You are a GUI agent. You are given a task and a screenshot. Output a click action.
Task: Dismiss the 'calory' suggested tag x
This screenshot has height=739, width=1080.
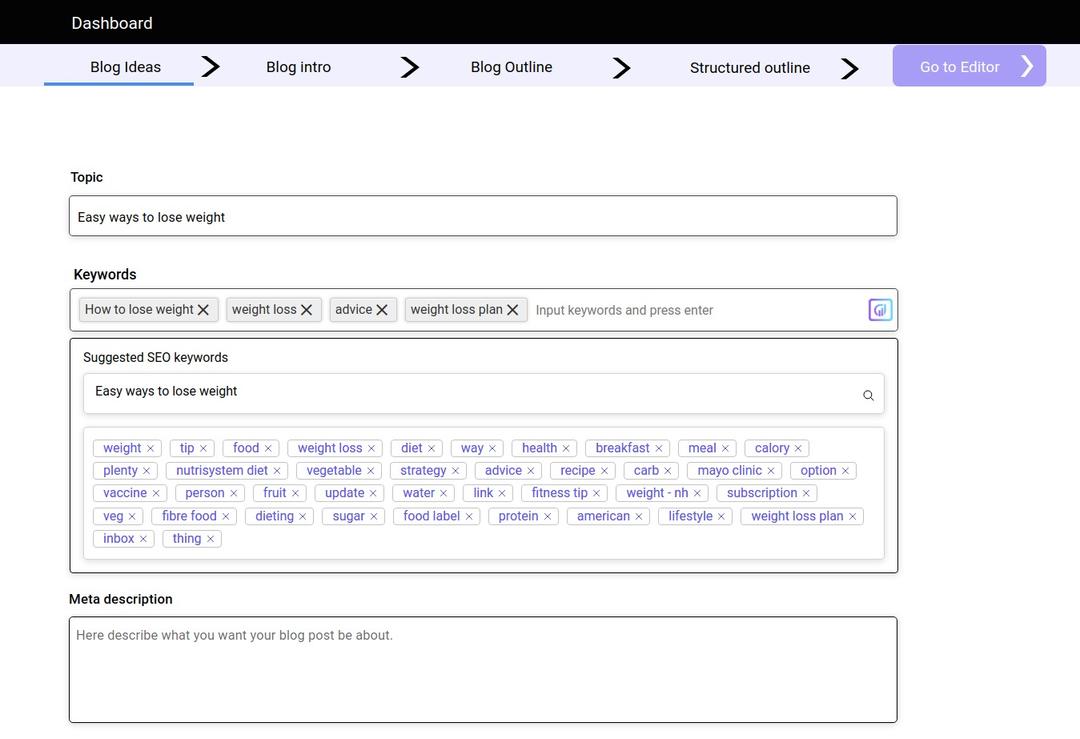pyautogui.click(x=798, y=448)
